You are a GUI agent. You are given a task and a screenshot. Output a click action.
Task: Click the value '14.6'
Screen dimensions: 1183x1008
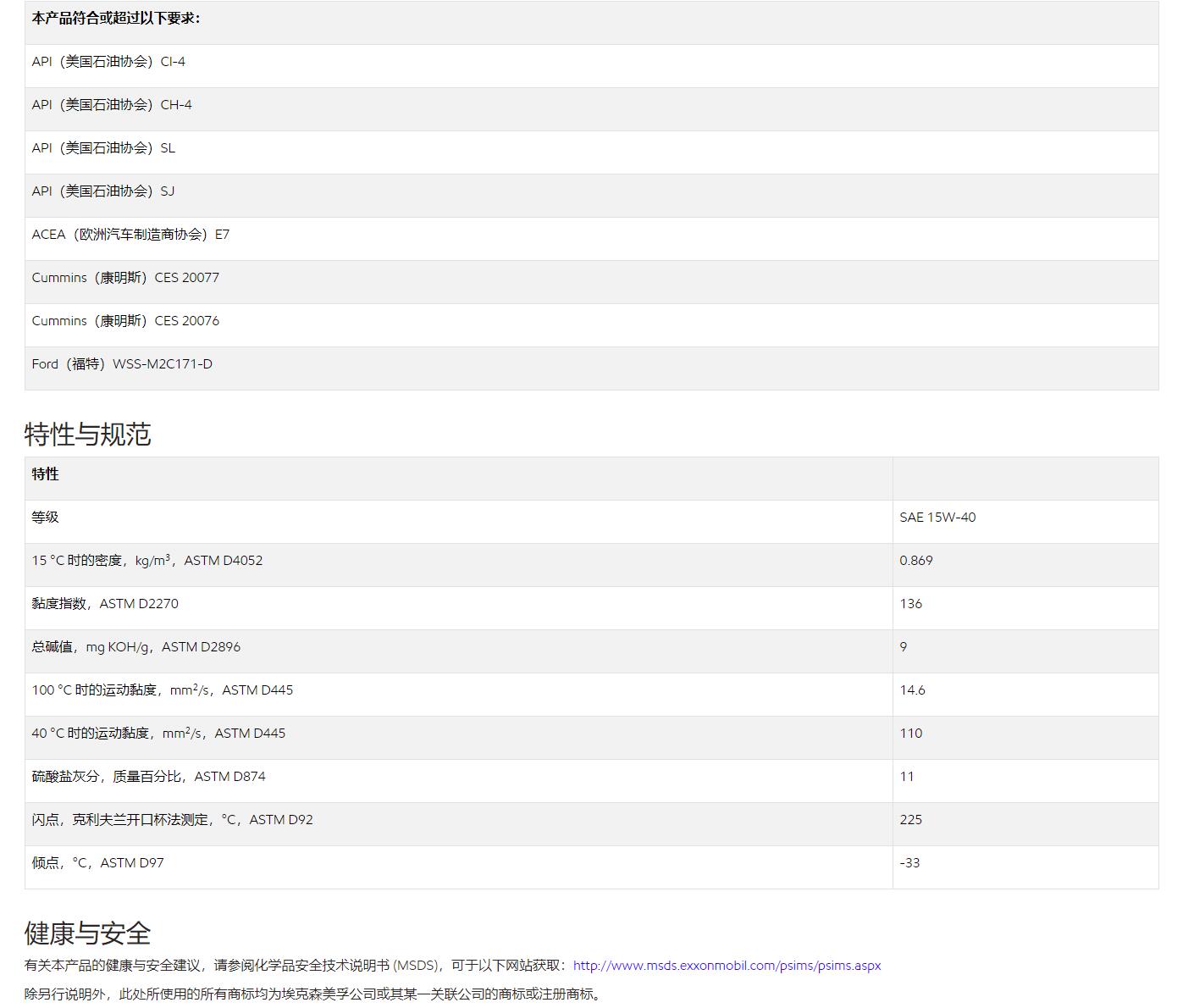pos(913,690)
